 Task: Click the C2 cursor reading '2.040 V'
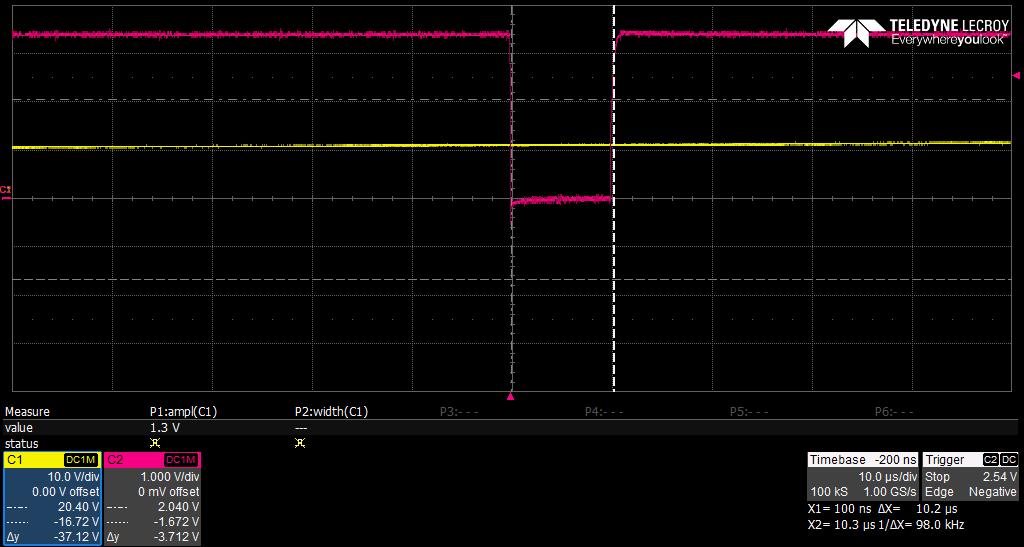pyautogui.click(x=178, y=507)
